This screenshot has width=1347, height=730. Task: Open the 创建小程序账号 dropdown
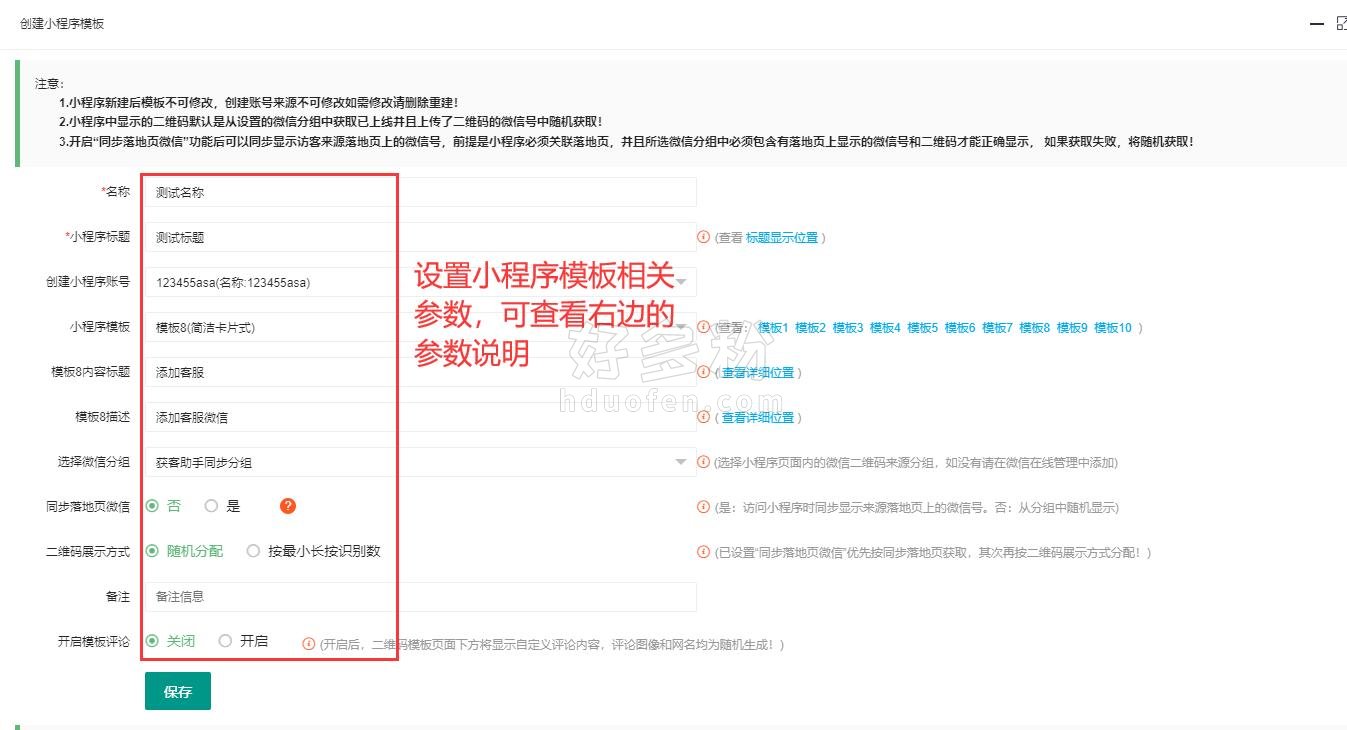(420, 282)
